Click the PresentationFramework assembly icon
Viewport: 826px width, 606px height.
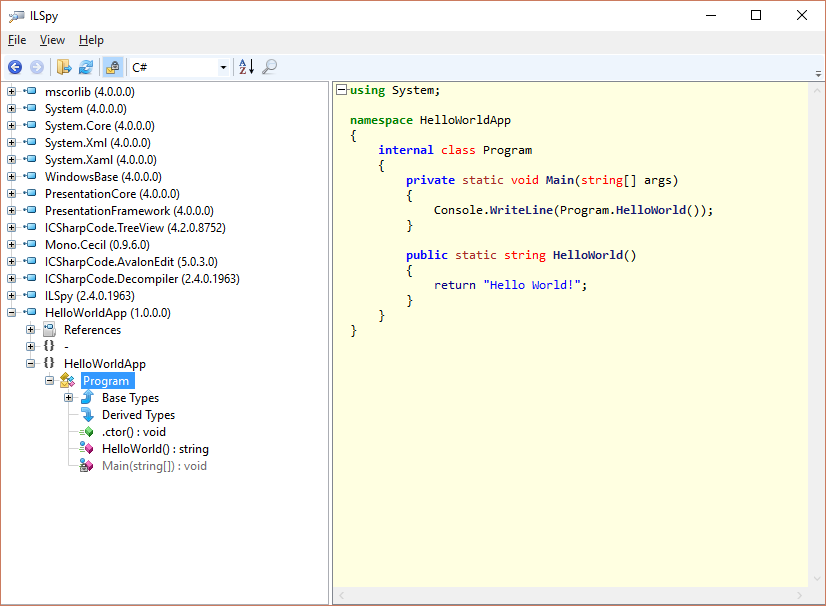point(30,210)
